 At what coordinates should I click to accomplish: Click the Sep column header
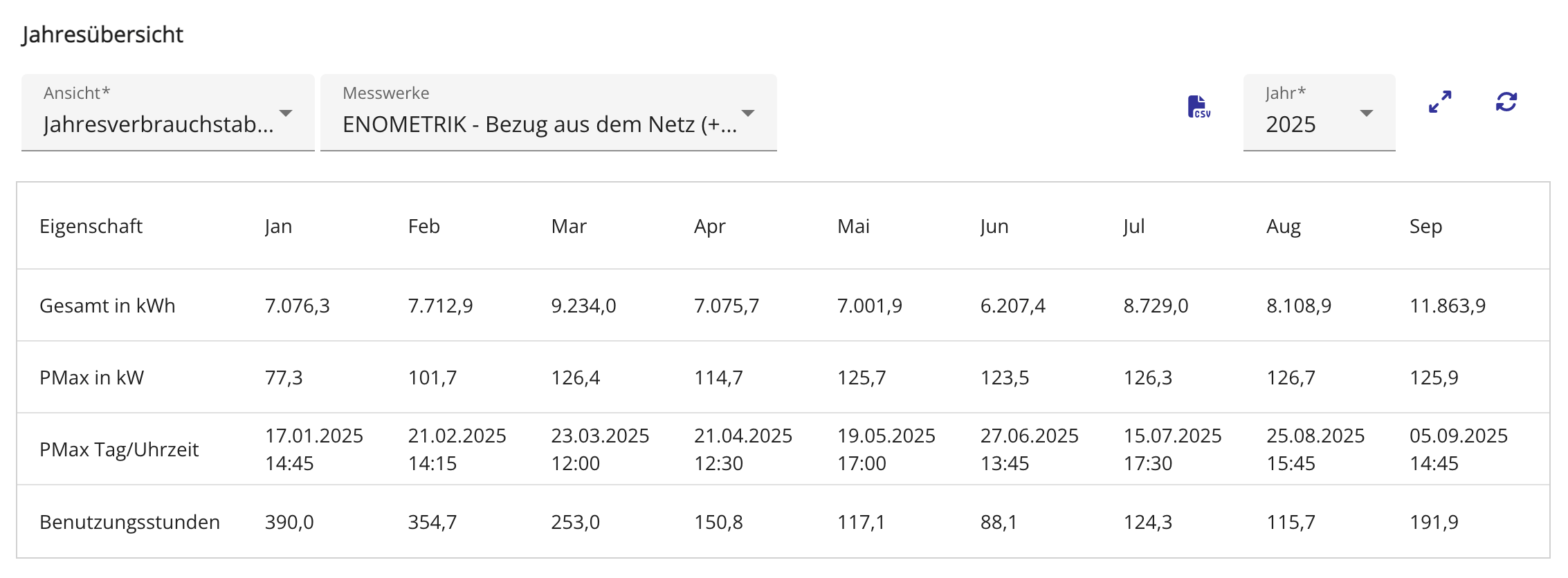click(1425, 226)
